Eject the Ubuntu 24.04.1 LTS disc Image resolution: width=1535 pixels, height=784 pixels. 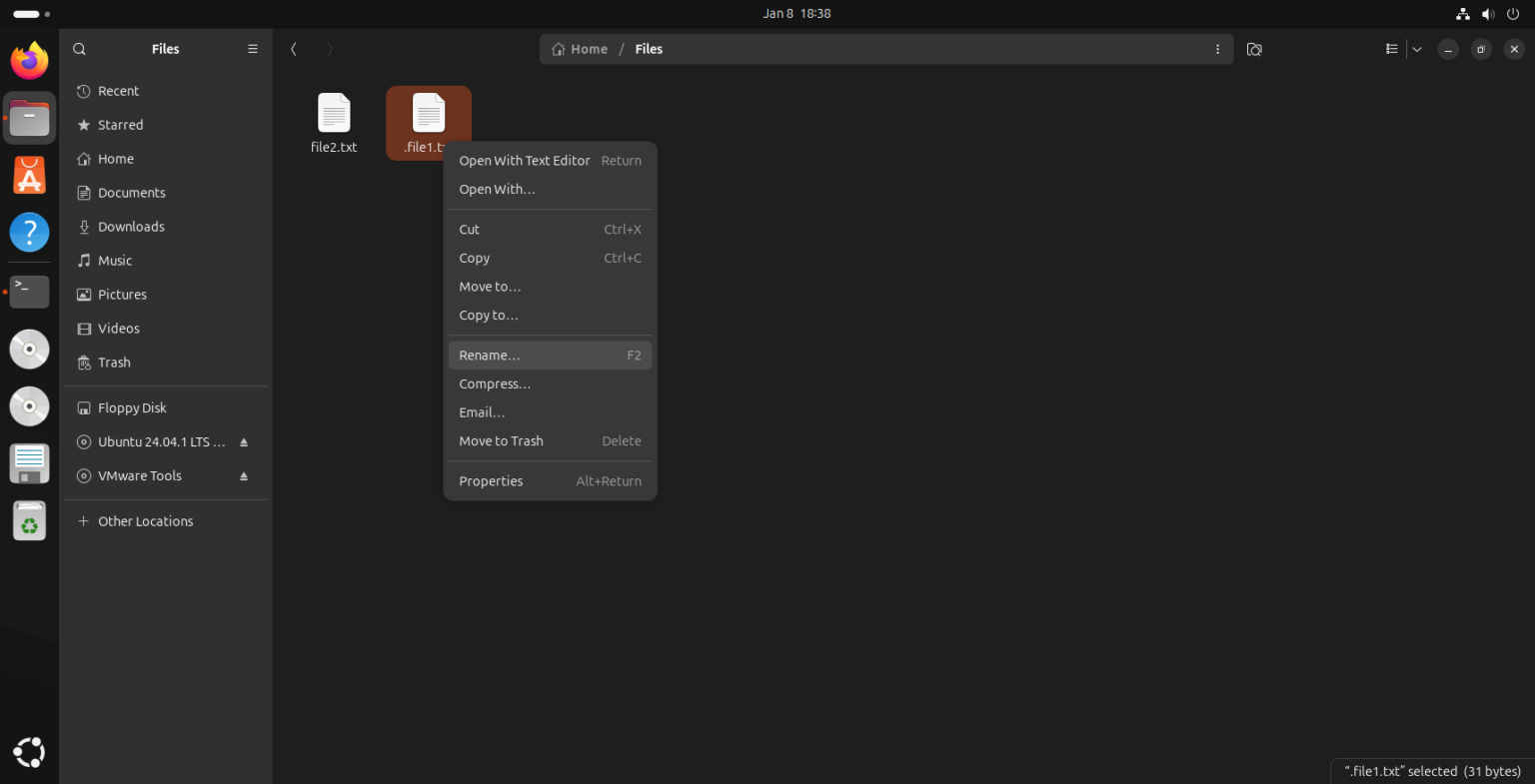pos(243,441)
